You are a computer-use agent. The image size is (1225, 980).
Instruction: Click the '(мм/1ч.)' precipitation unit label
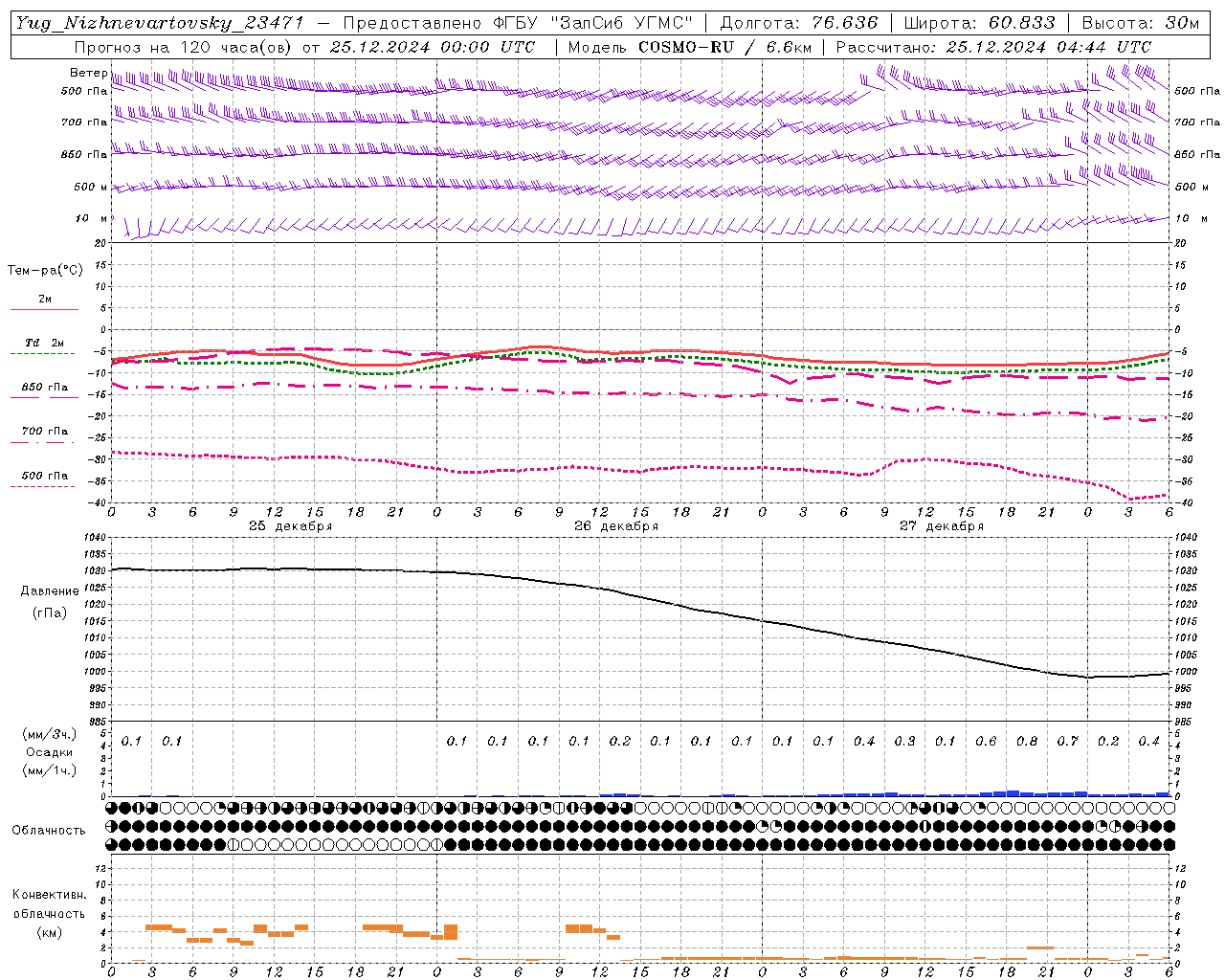50,770
